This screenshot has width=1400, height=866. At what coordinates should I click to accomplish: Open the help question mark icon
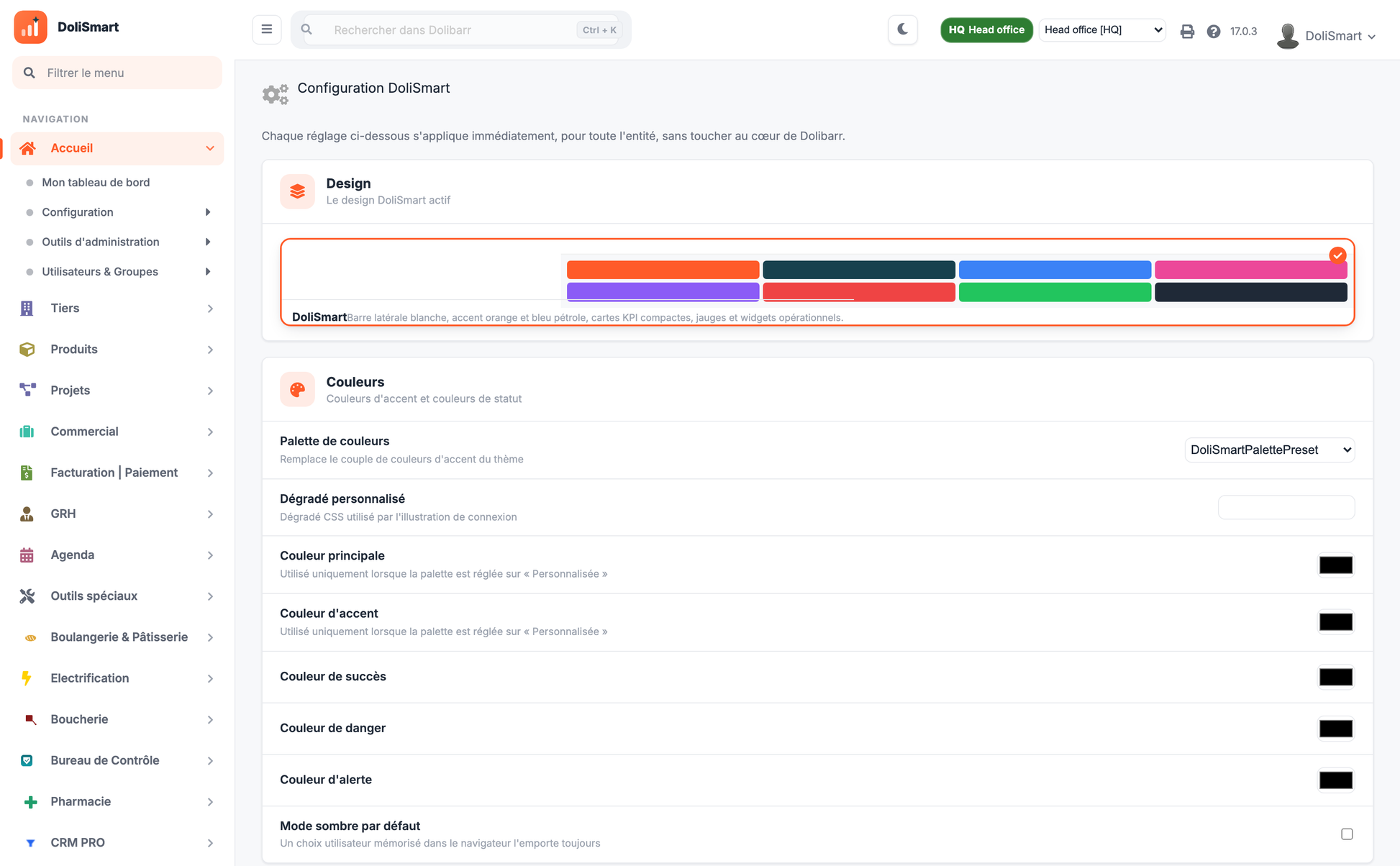click(x=1214, y=31)
